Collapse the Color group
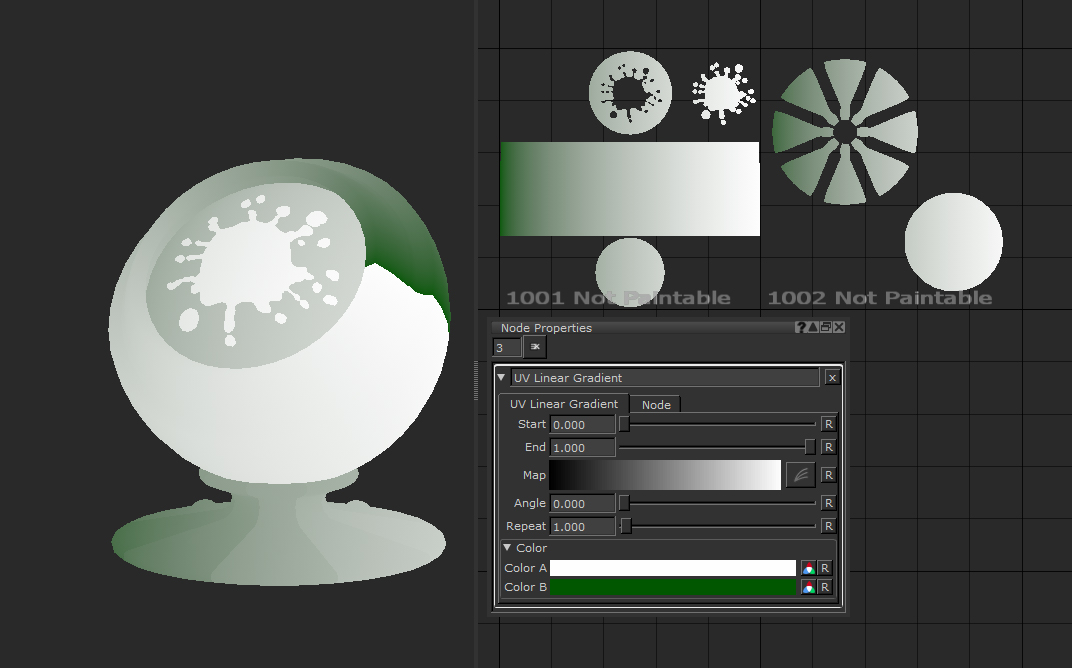This screenshot has height=668, width=1072. 508,548
